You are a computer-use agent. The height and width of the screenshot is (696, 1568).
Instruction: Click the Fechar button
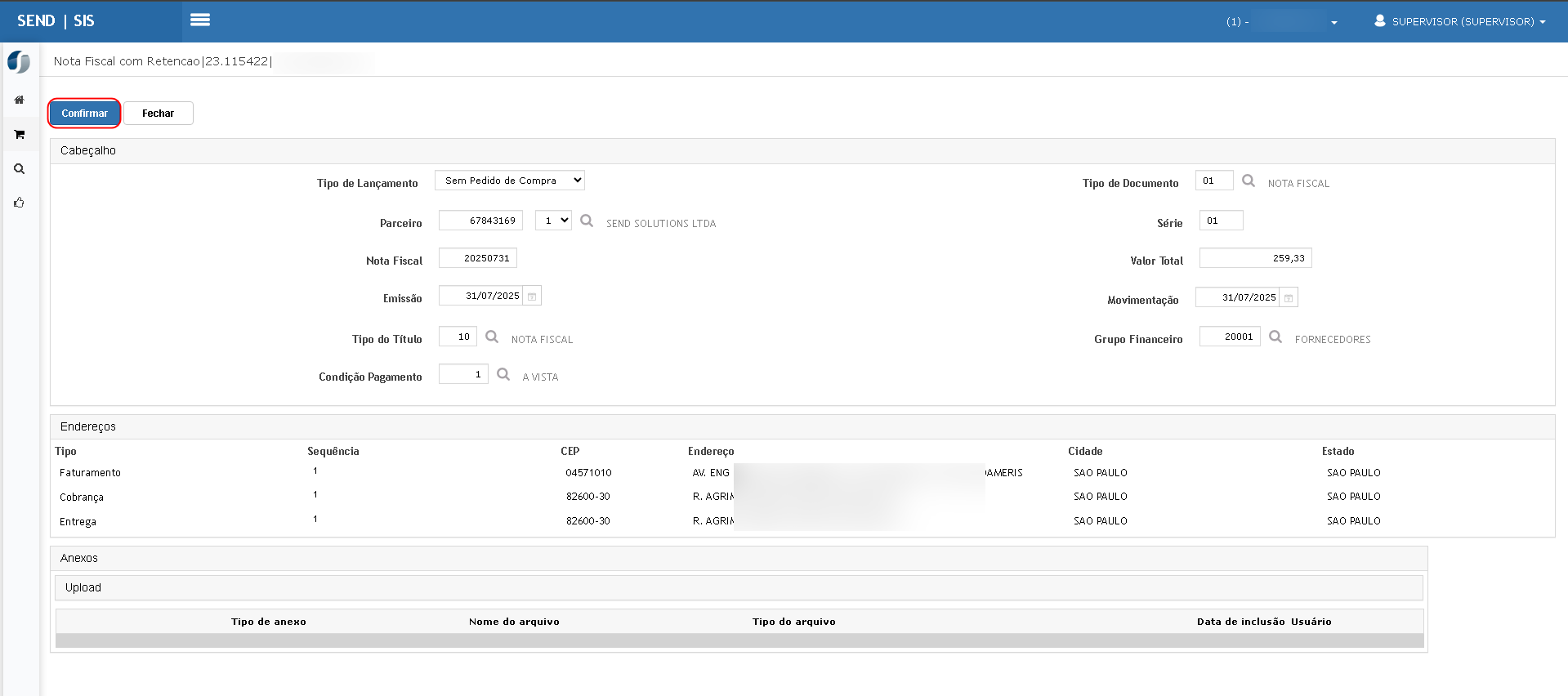158,114
